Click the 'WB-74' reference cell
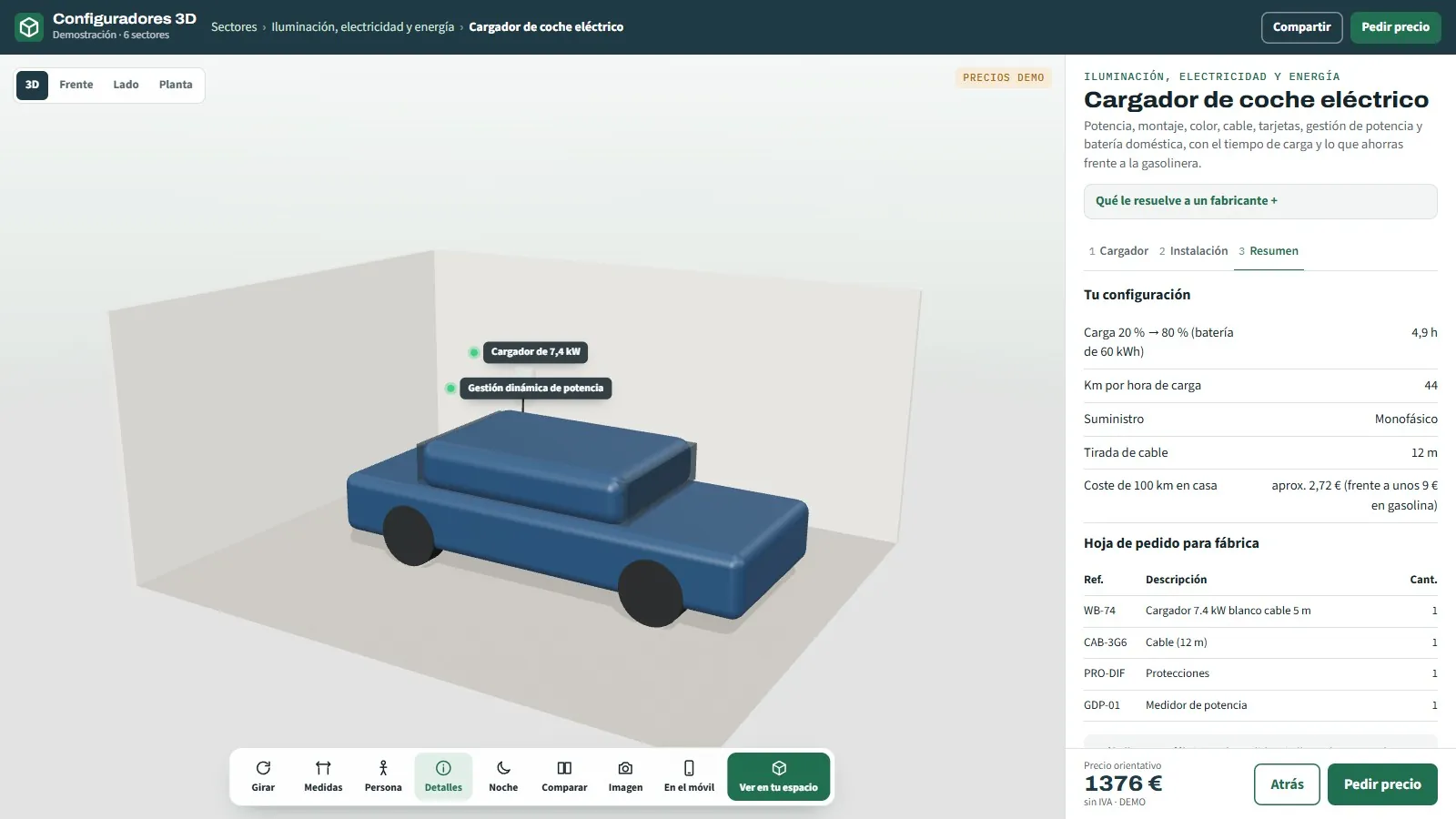Image resolution: width=1456 pixels, height=819 pixels. (x=1099, y=611)
